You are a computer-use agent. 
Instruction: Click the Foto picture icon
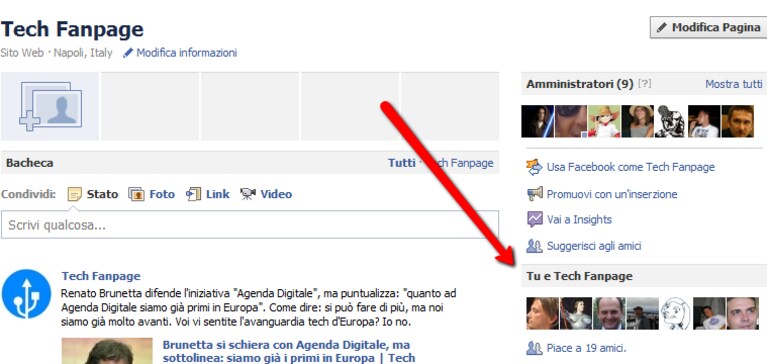tap(136, 195)
